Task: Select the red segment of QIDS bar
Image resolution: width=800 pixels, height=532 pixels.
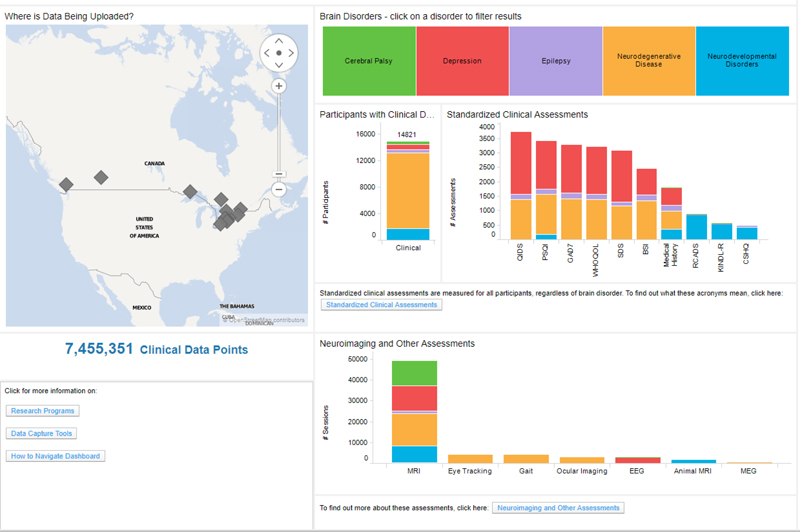Action: (x=521, y=163)
